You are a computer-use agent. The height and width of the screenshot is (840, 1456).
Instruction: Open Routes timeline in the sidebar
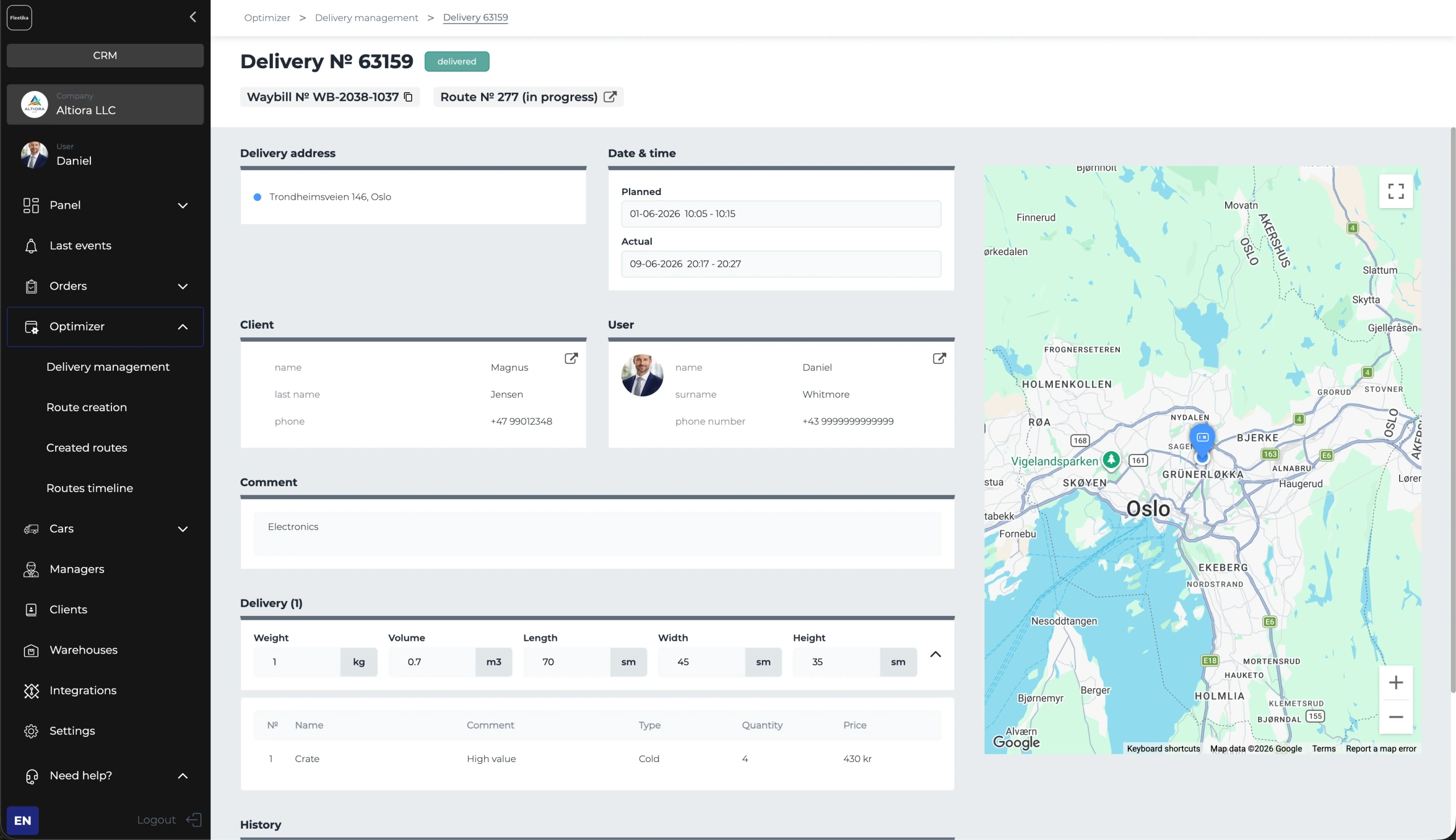point(89,488)
